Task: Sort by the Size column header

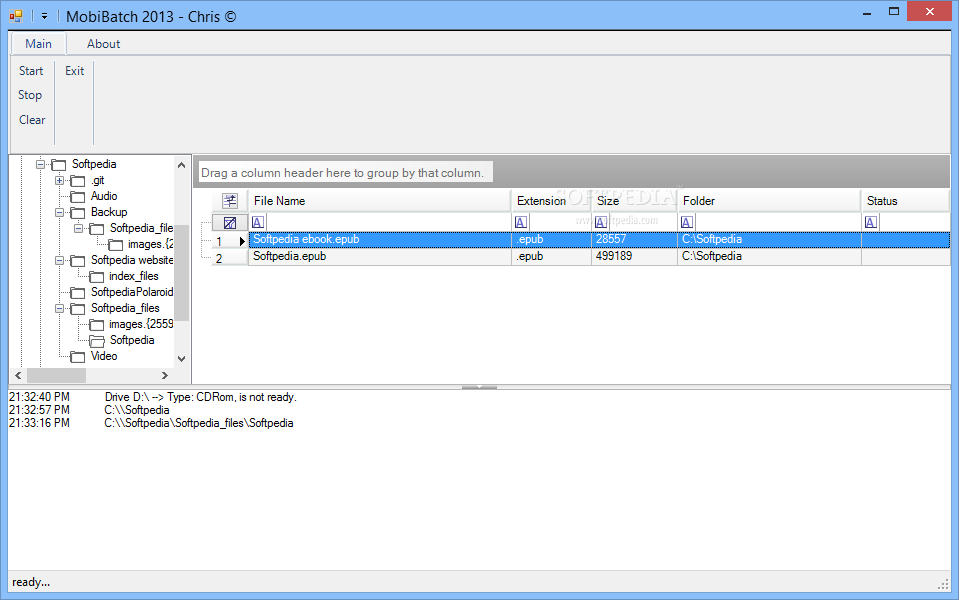Action: 634,201
